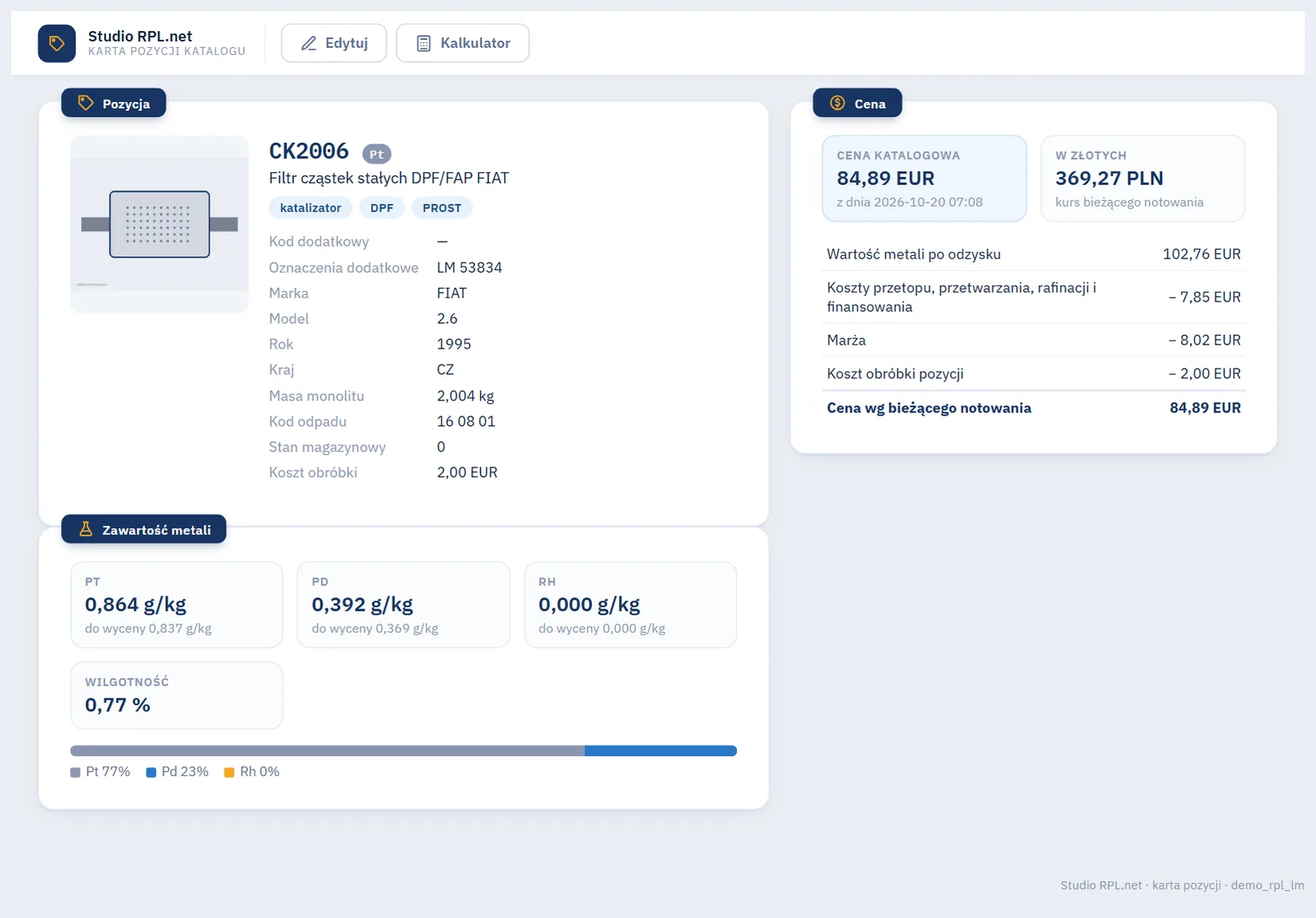Click the pencil icon in Edytuj

pos(309,43)
